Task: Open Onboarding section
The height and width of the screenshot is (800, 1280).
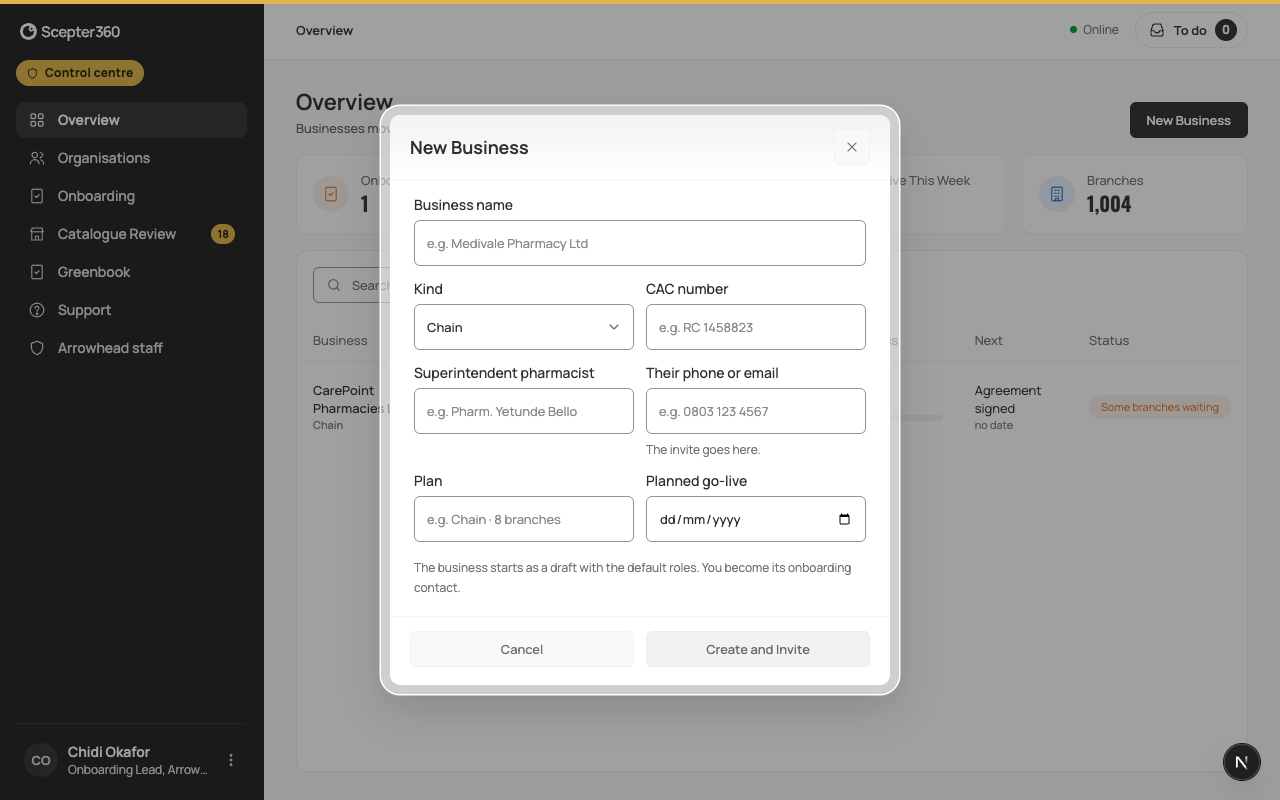Action: pos(131,196)
